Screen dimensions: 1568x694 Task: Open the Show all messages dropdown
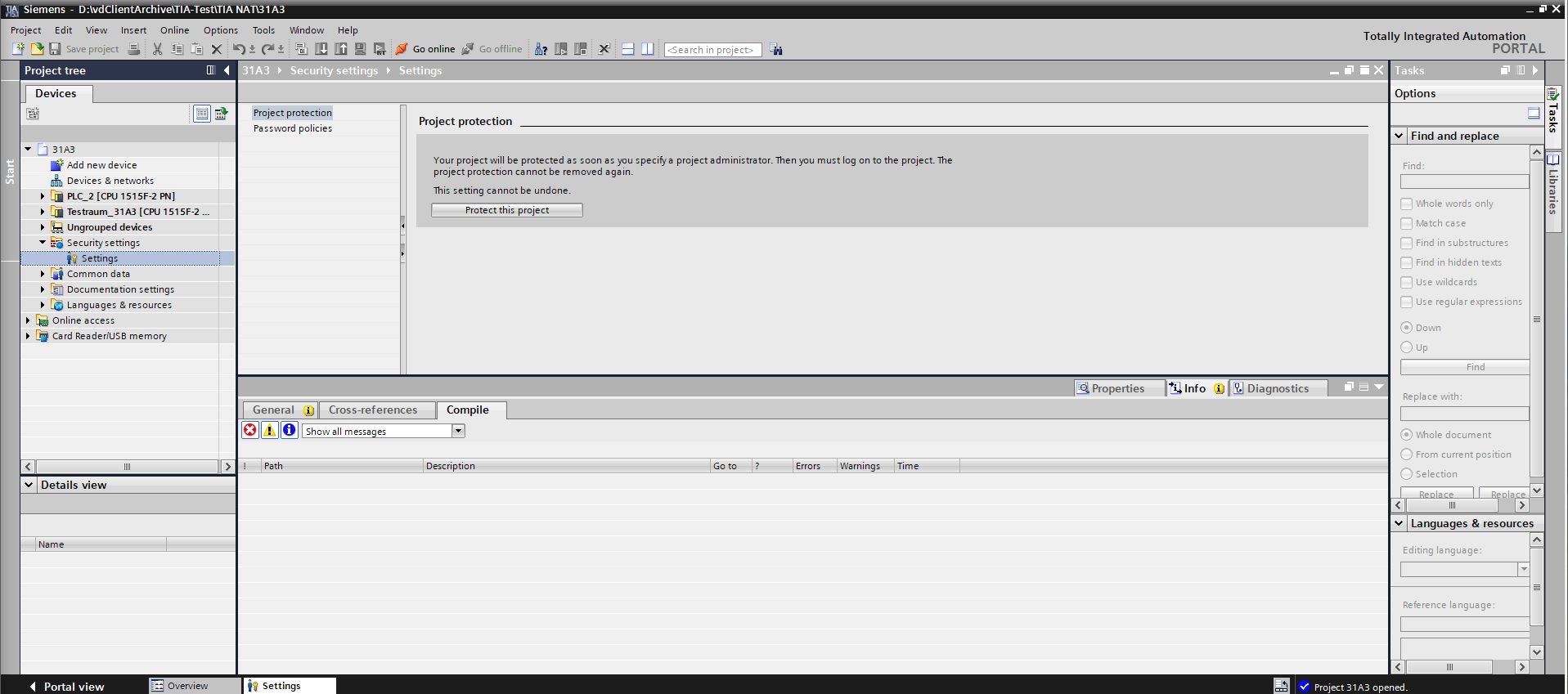click(x=458, y=431)
